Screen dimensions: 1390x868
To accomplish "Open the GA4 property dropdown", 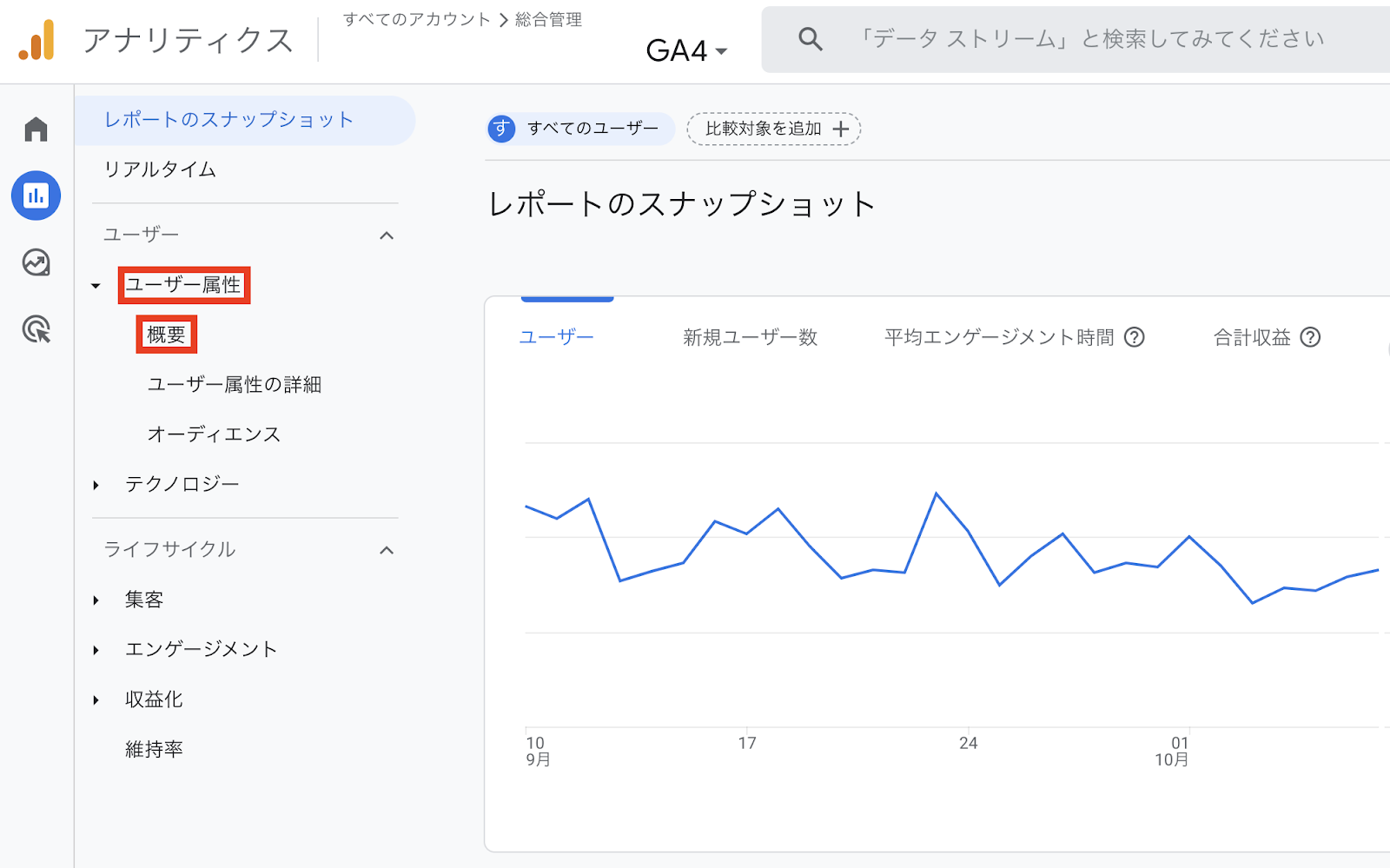I will (686, 50).
